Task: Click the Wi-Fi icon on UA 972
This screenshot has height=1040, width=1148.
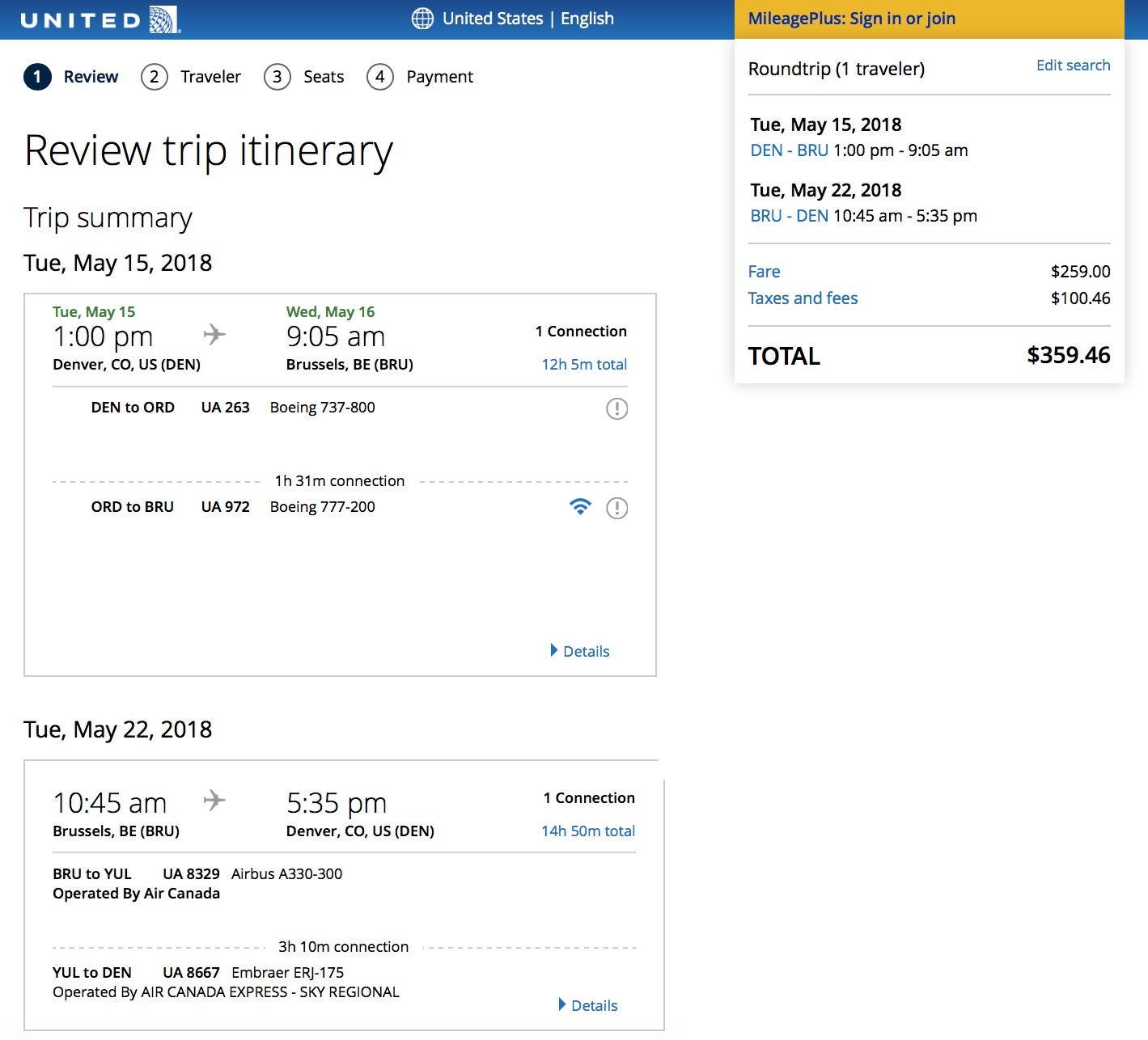Action: click(580, 507)
